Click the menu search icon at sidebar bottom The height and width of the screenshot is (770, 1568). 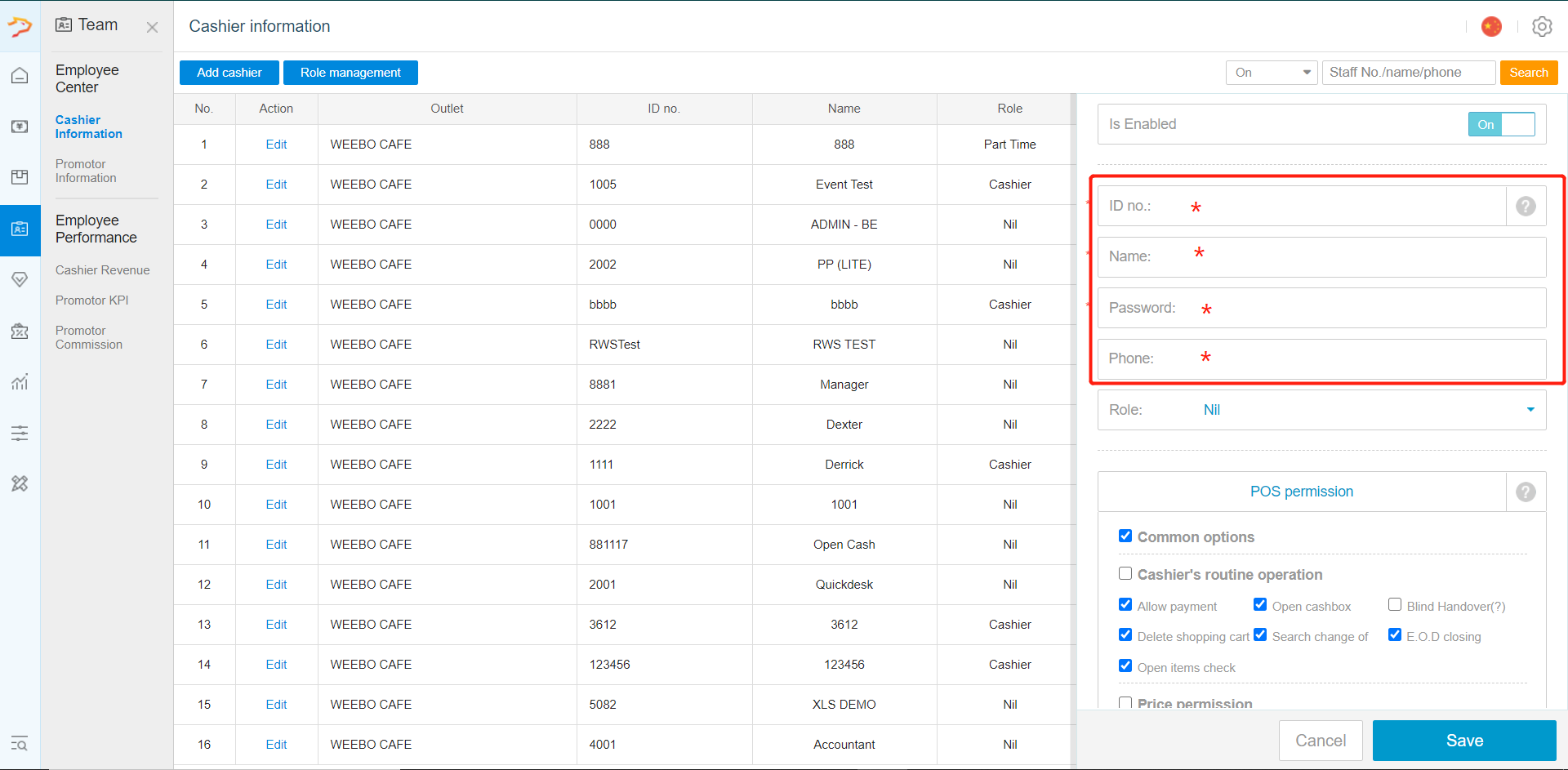click(x=20, y=743)
